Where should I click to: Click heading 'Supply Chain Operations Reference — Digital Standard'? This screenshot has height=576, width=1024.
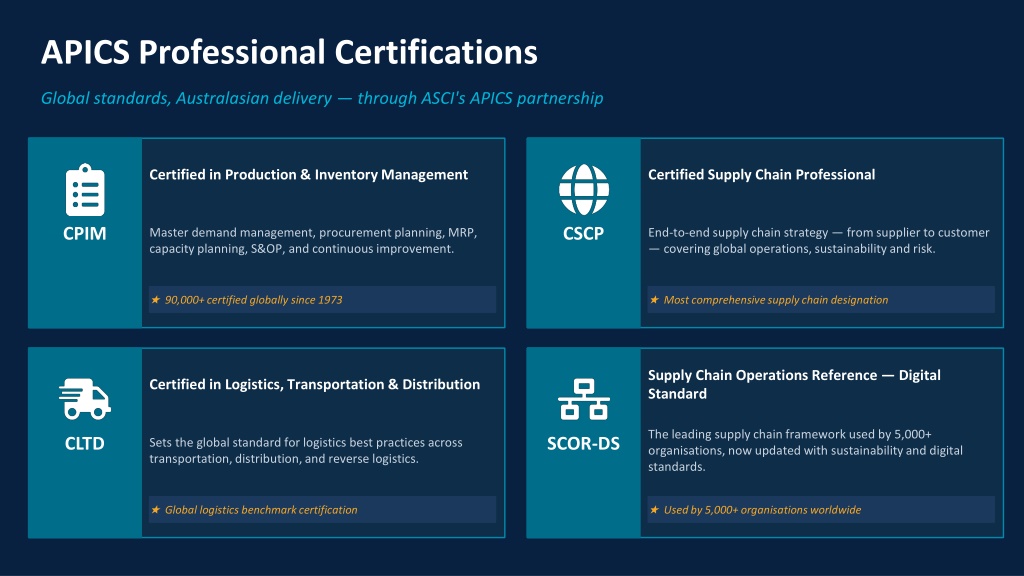click(x=794, y=384)
